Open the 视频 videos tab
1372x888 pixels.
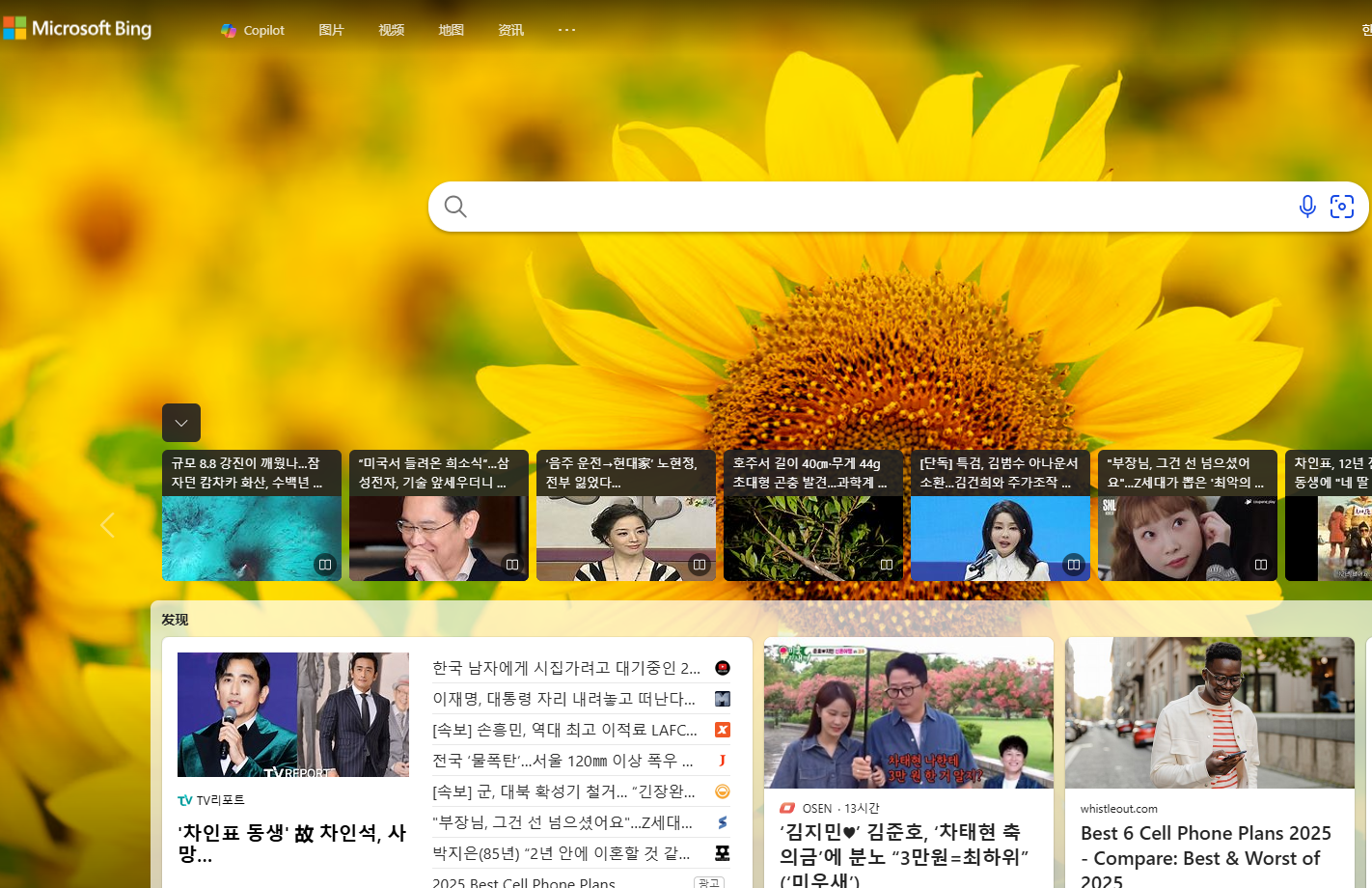391,30
